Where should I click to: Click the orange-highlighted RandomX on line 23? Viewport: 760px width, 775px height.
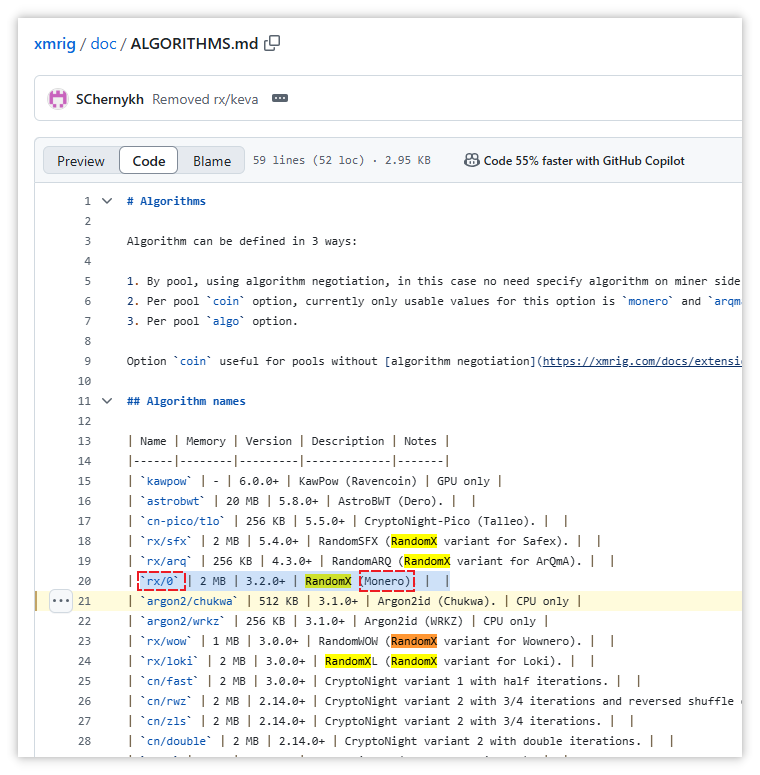pyautogui.click(x=414, y=641)
